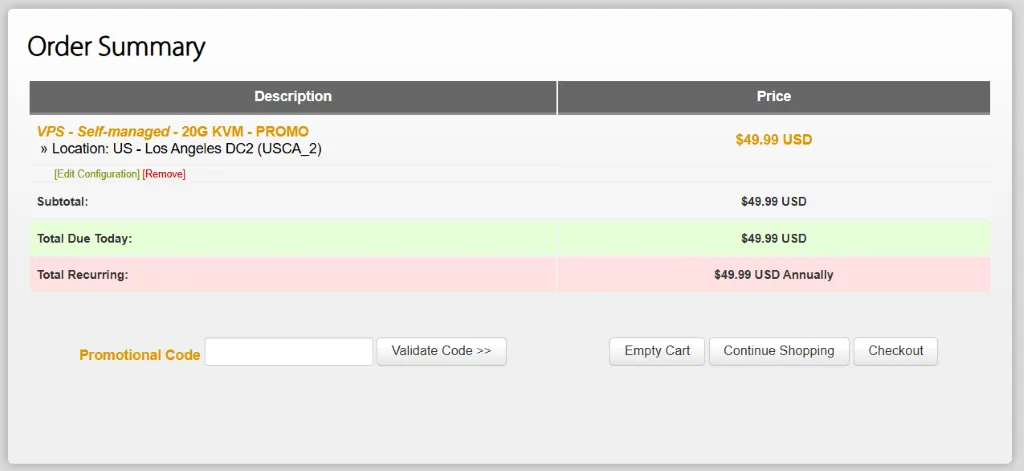This screenshot has height=471, width=1024.
Task: Select the VPS Self-managed 20G KVM PROMO title
Action: point(173,131)
